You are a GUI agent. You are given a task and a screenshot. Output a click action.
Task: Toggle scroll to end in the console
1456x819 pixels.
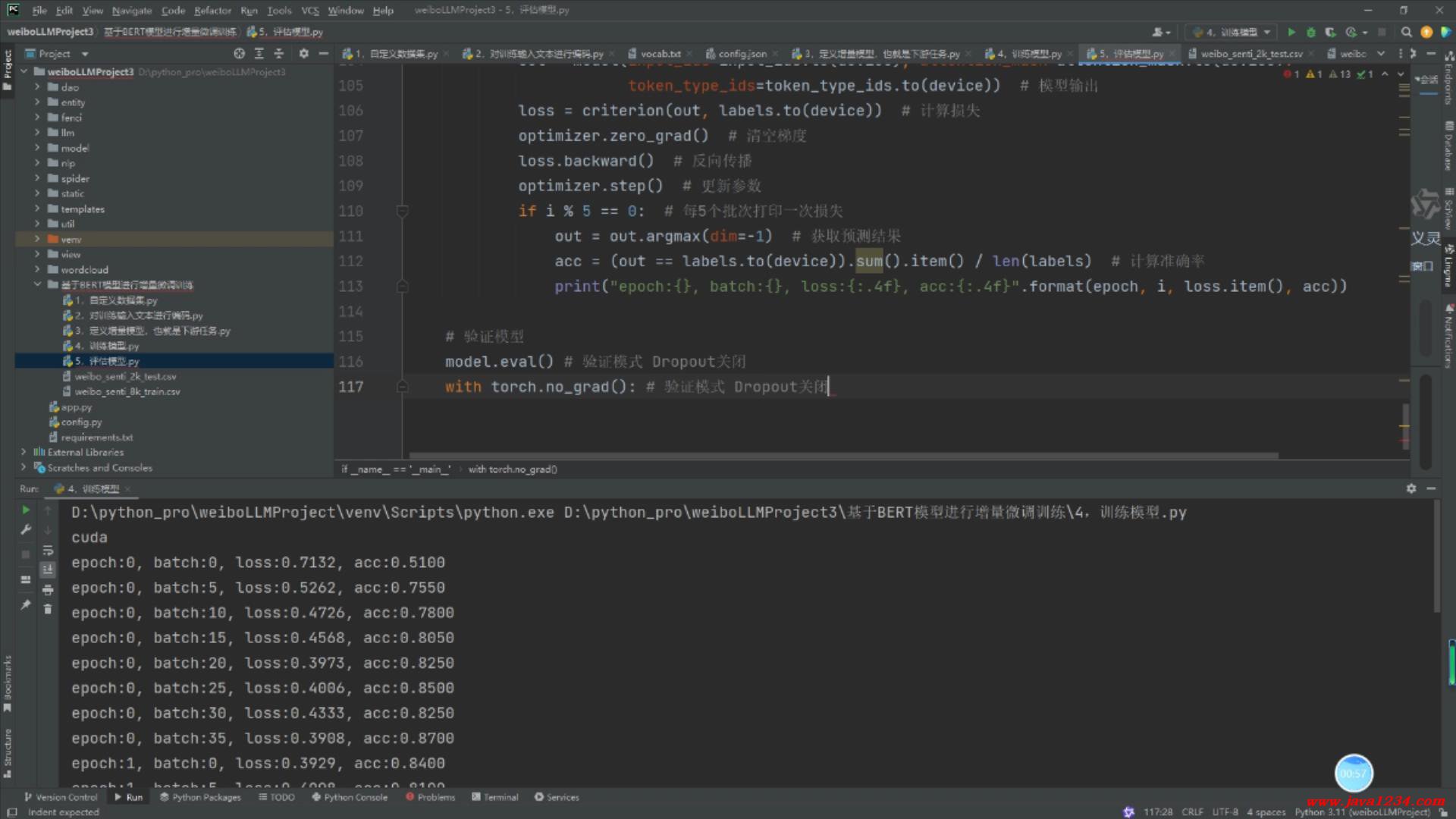(48, 570)
